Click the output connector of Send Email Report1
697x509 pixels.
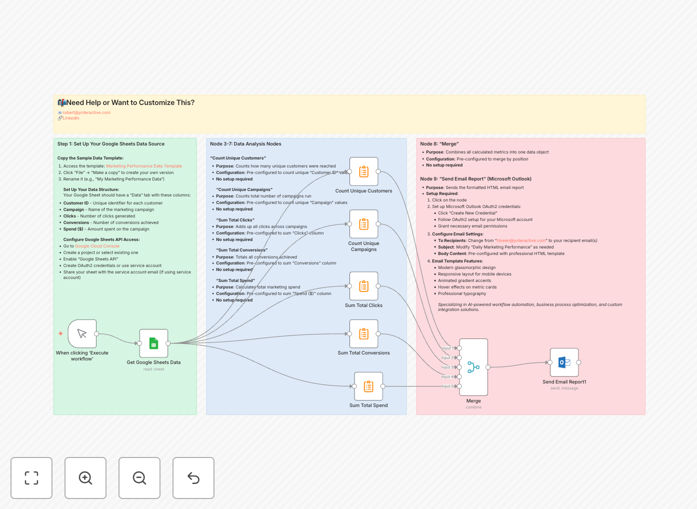click(x=578, y=362)
